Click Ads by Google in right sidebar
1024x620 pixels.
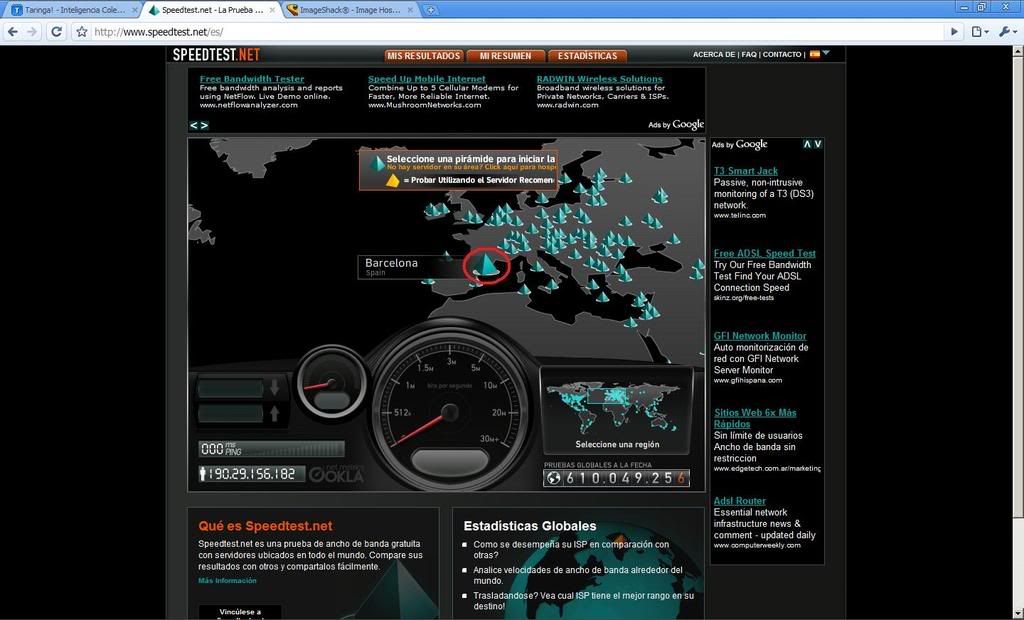click(x=740, y=144)
